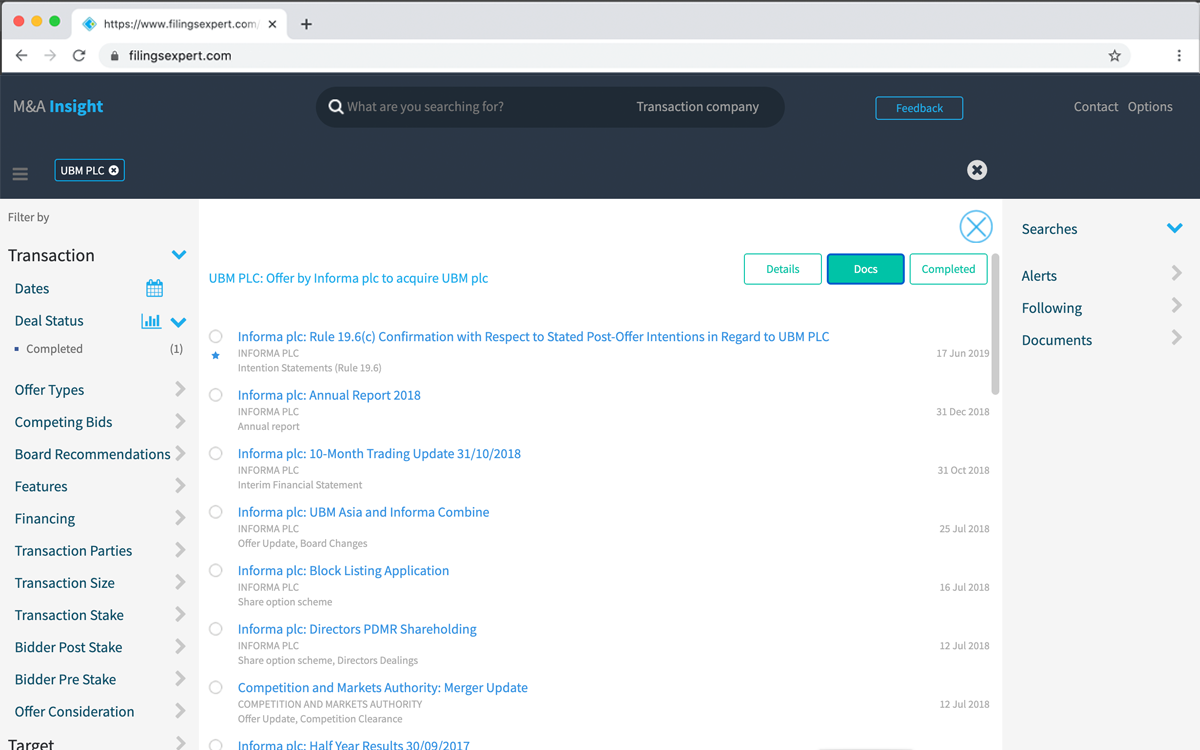Select radio for UBM Asia and Informa Combine

(x=216, y=512)
